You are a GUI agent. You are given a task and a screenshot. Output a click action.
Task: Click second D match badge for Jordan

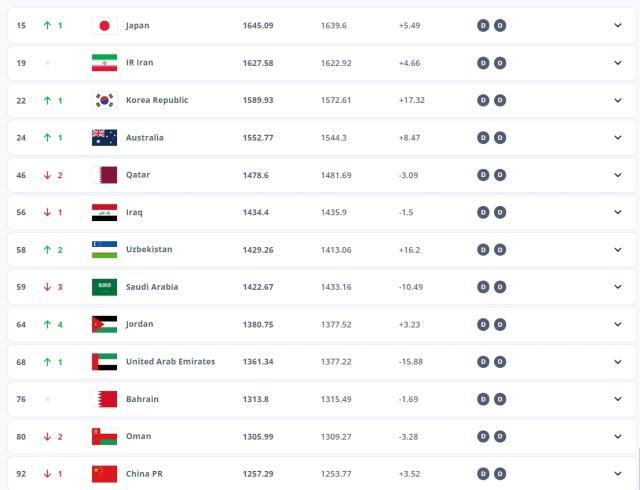click(x=500, y=324)
